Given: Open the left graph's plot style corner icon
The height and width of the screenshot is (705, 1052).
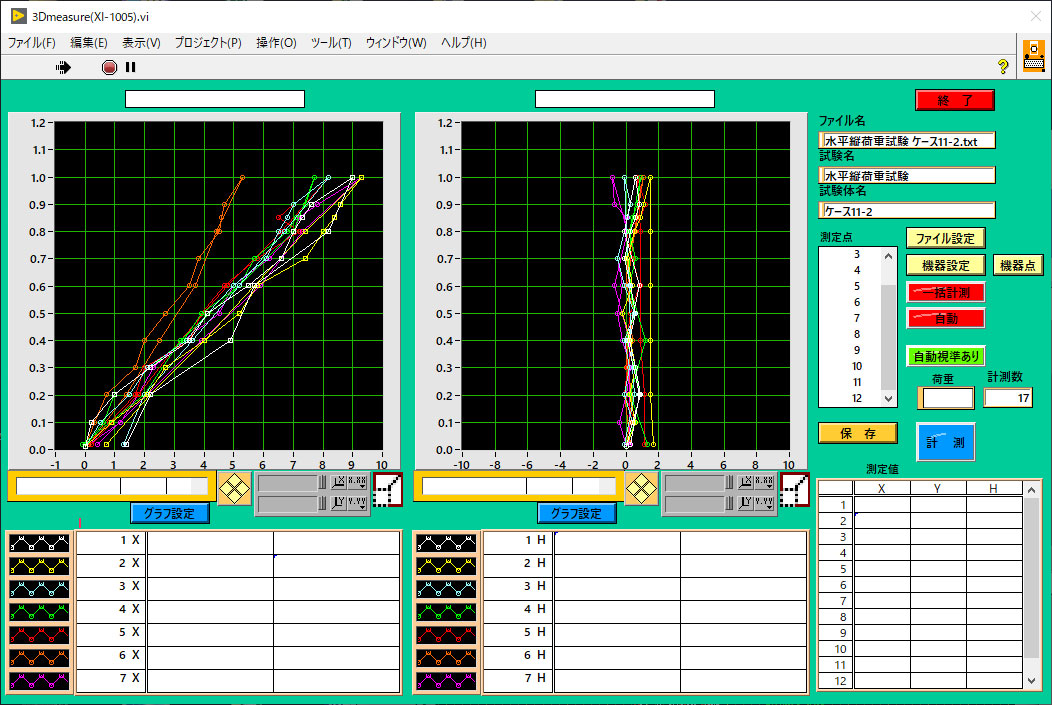Looking at the screenshot, I should (388, 490).
